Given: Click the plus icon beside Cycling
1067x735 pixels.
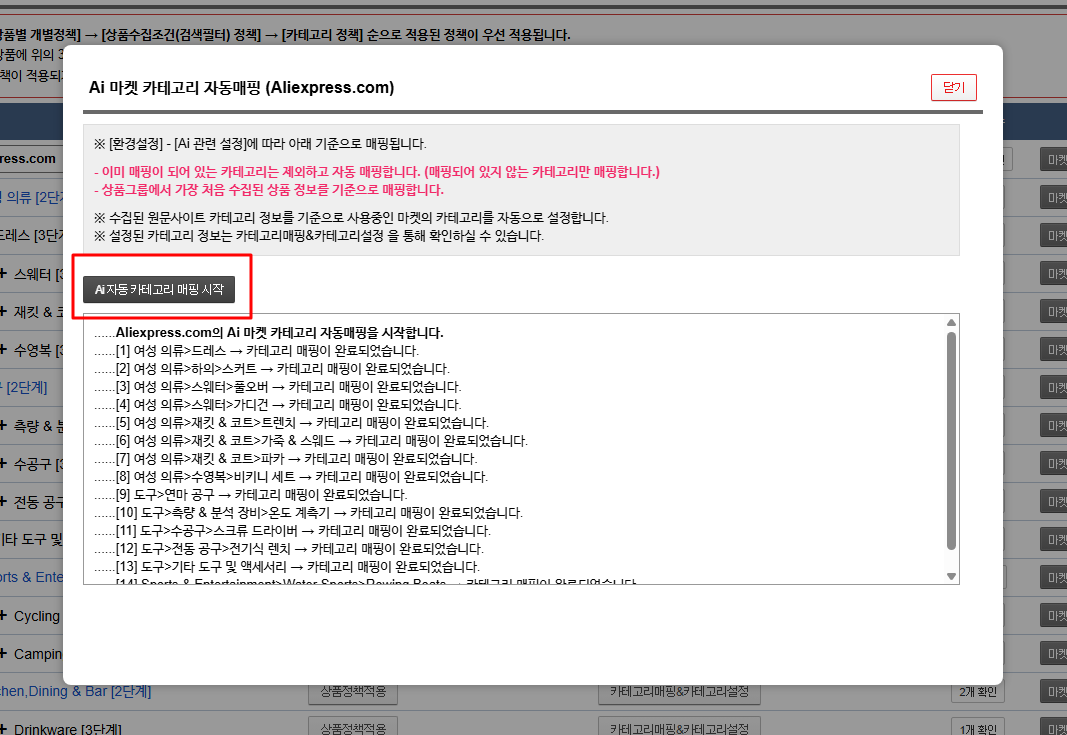Looking at the screenshot, I should 5,616.
